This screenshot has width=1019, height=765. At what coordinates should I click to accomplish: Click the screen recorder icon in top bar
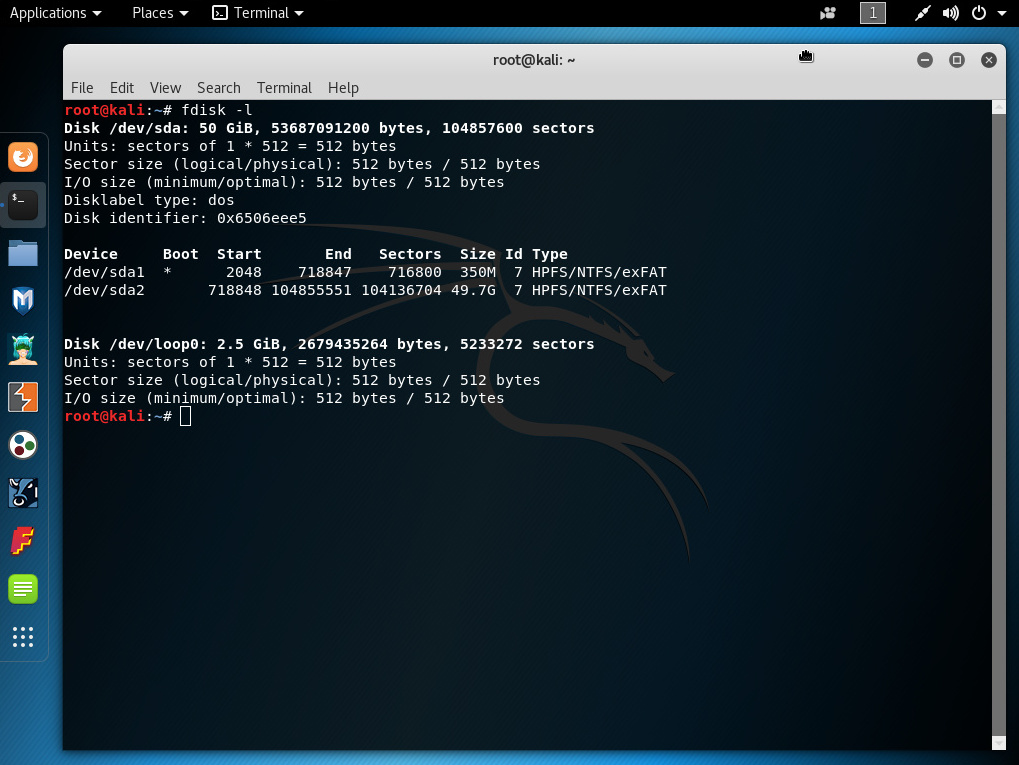pos(828,13)
